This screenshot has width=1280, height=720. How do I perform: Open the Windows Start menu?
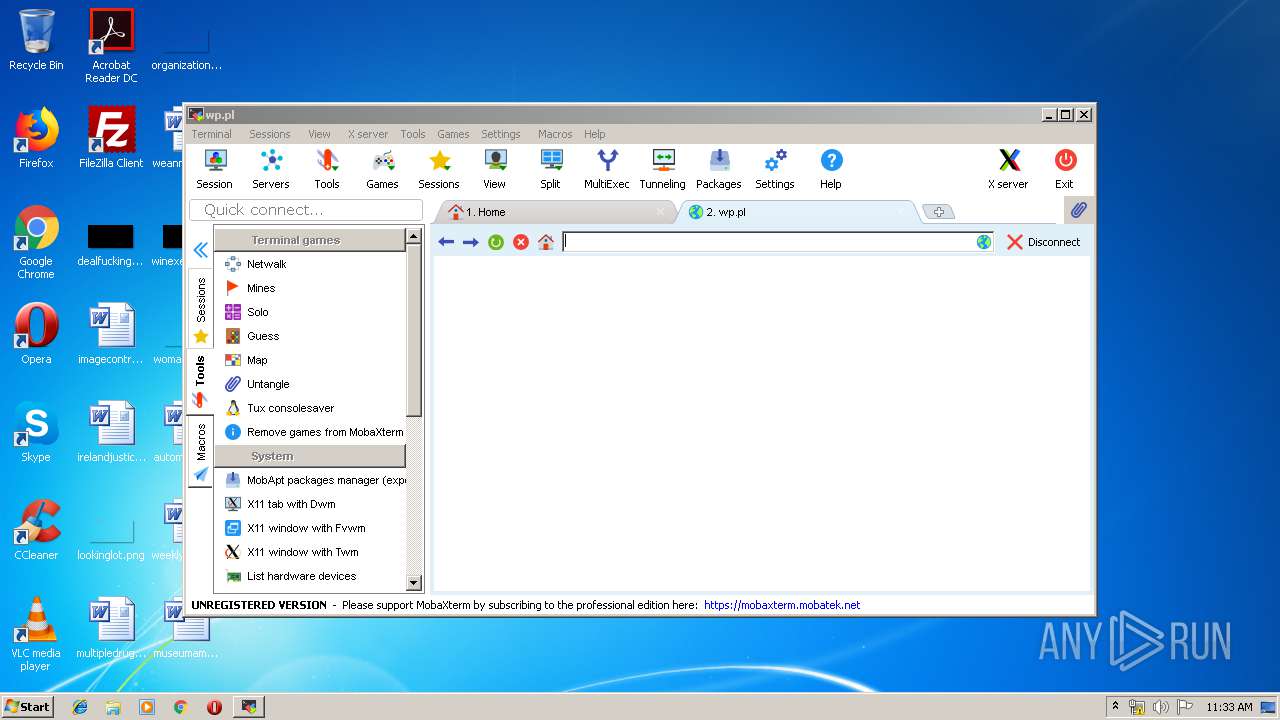27,706
